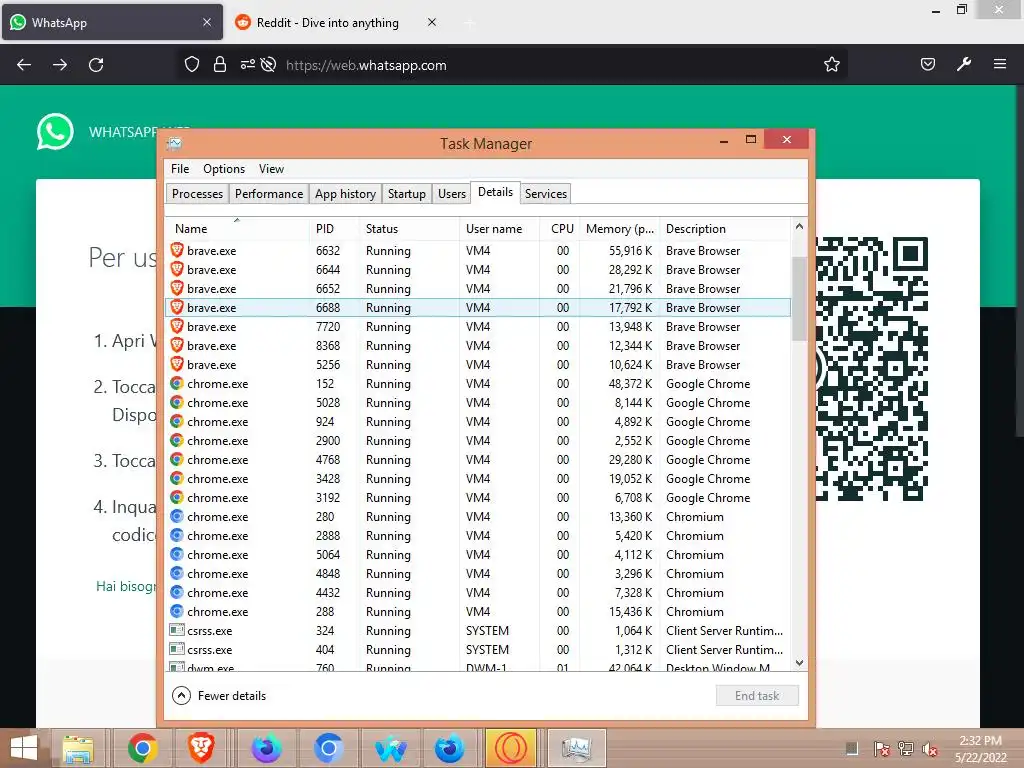
Task: Click the network tray icon
Action: click(906, 749)
